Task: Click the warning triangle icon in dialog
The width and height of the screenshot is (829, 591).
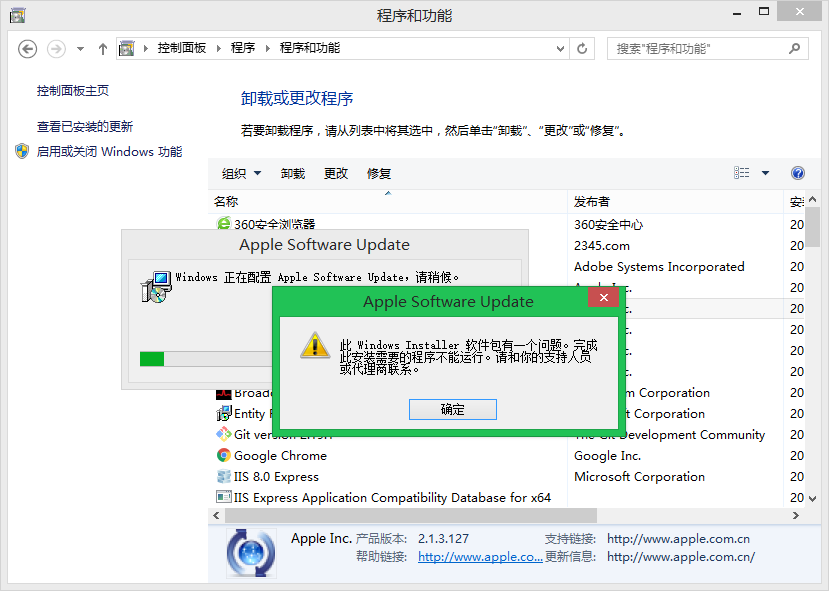Action: coord(316,345)
